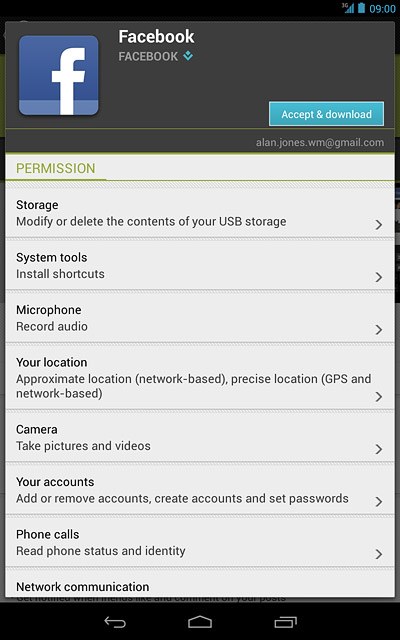400x640 pixels.
Task: Tap the alan.jones.wm@gmail.com account label
Action: click(x=320, y=142)
